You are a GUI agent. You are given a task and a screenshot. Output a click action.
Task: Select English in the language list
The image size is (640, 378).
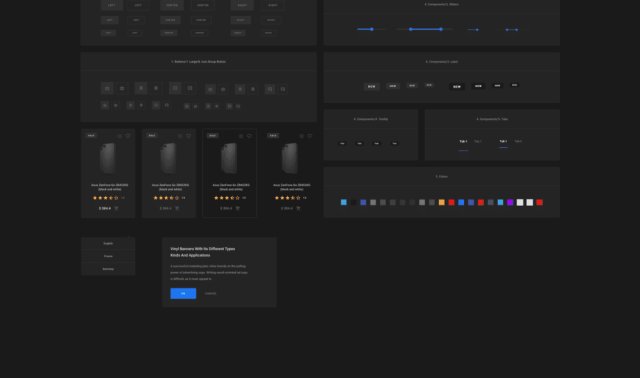point(108,243)
